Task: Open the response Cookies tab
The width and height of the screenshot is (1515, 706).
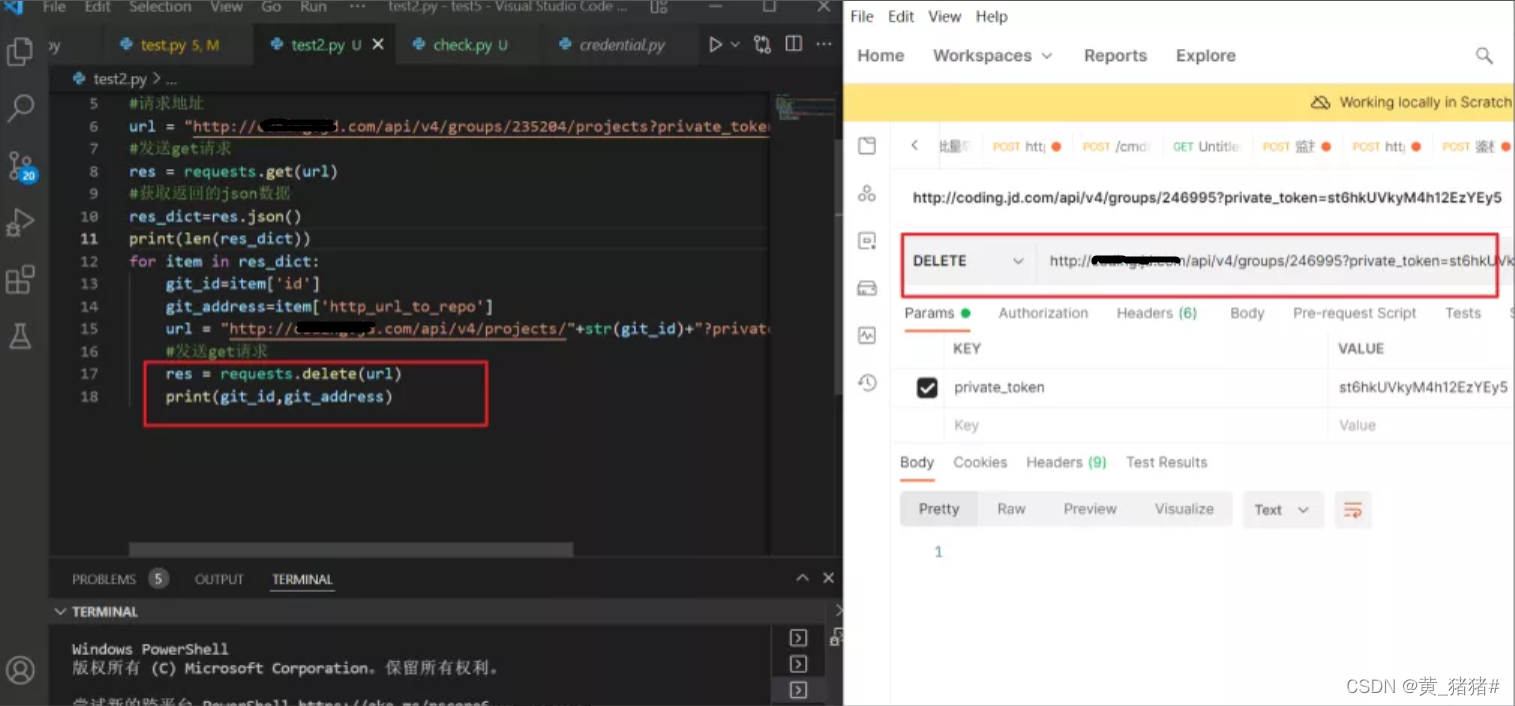Action: 980,462
